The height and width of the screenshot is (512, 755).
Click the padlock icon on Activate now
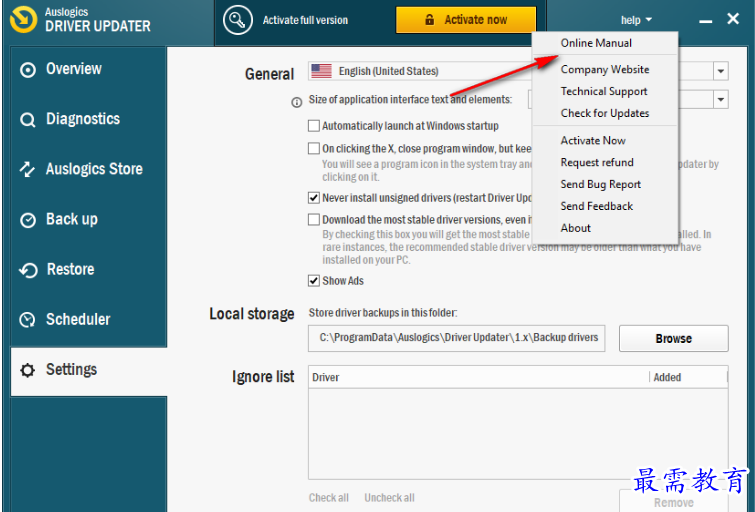(429, 20)
